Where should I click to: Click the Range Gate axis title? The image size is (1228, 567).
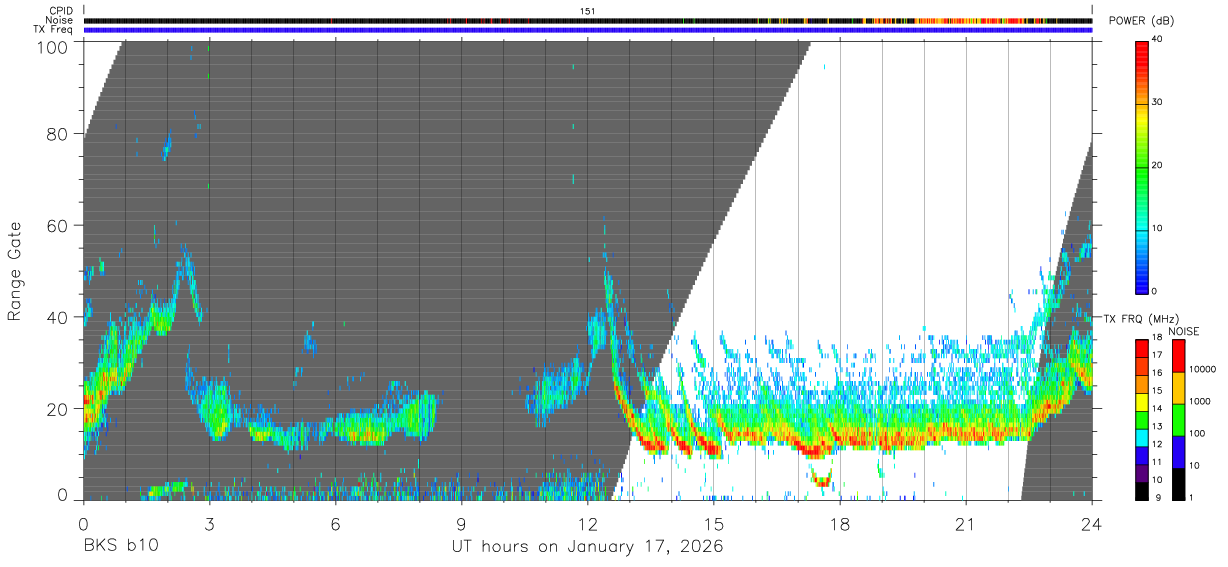pos(16,271)
